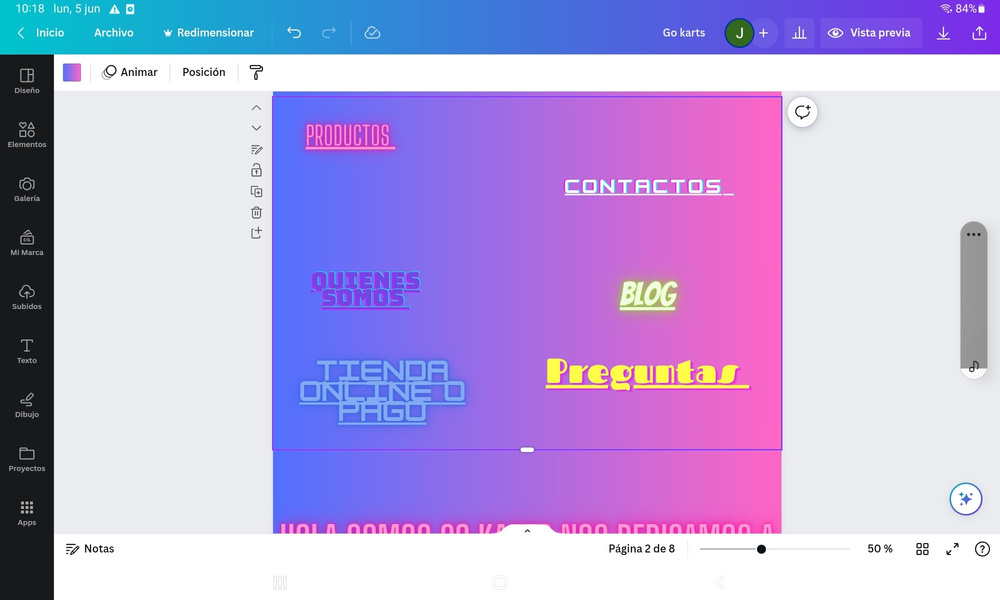This screenshot has width=1000, height=600.
Task: Select the Go karts design title
Action: coord(684,33)
